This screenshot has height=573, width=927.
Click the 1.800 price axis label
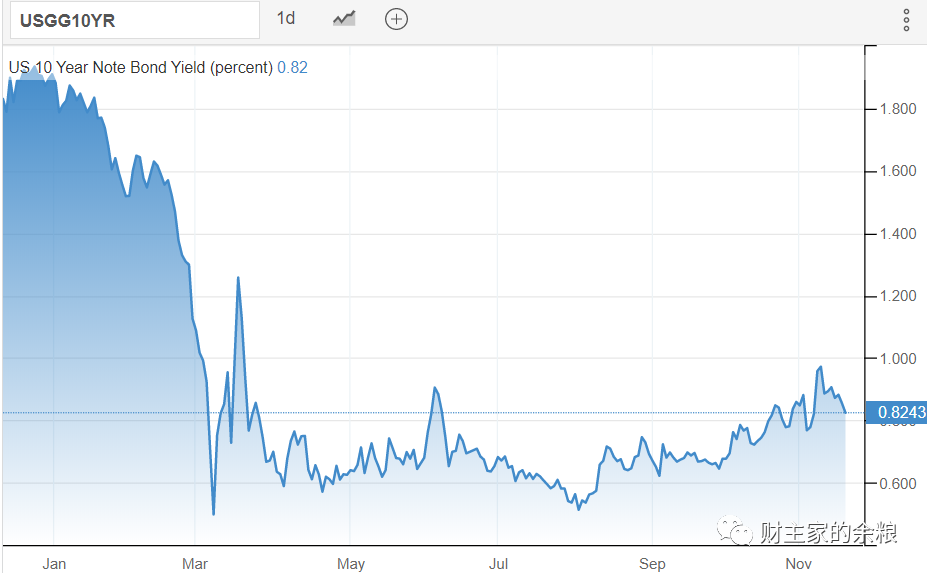point(897,109)
